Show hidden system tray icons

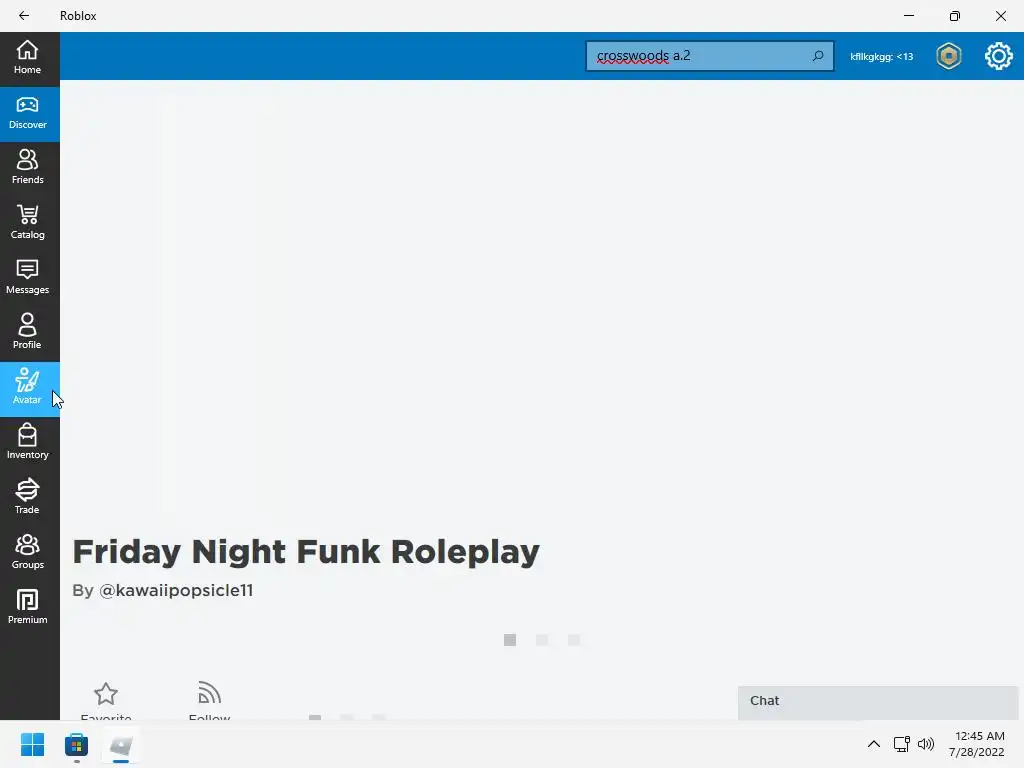pos(874,744)
